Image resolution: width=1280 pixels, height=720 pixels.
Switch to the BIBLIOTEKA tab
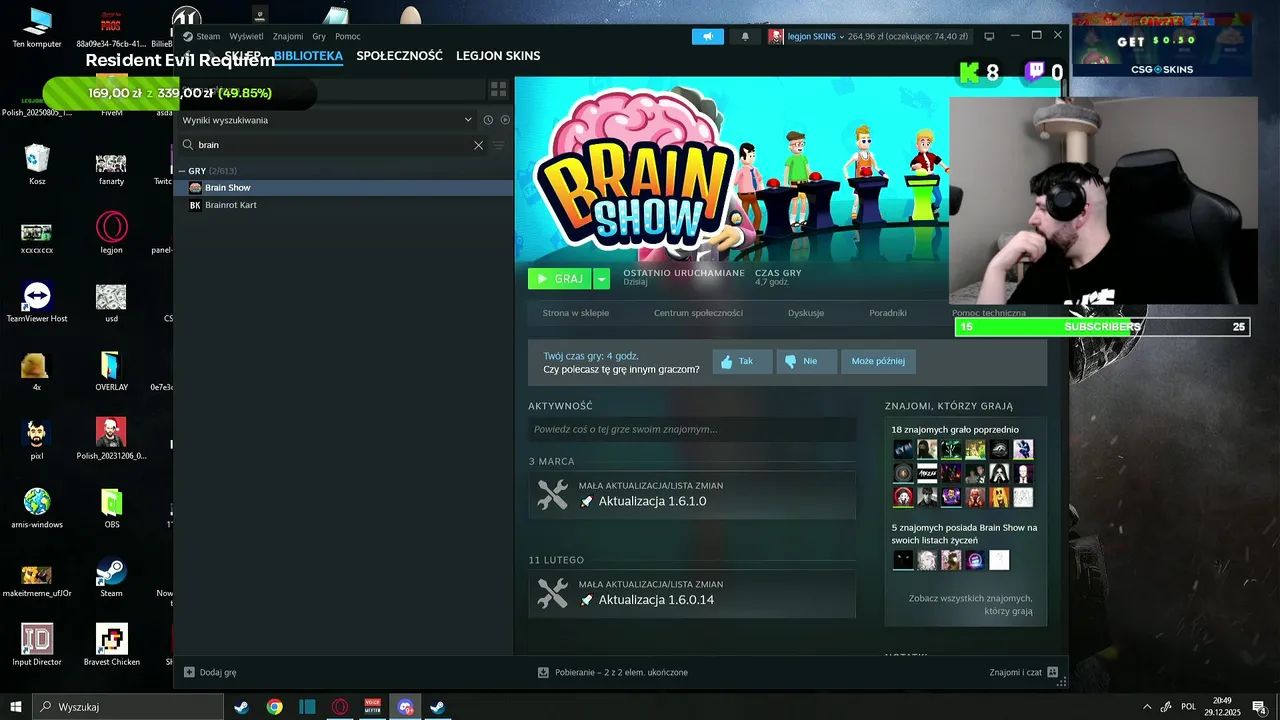click(x=308, y=56)
